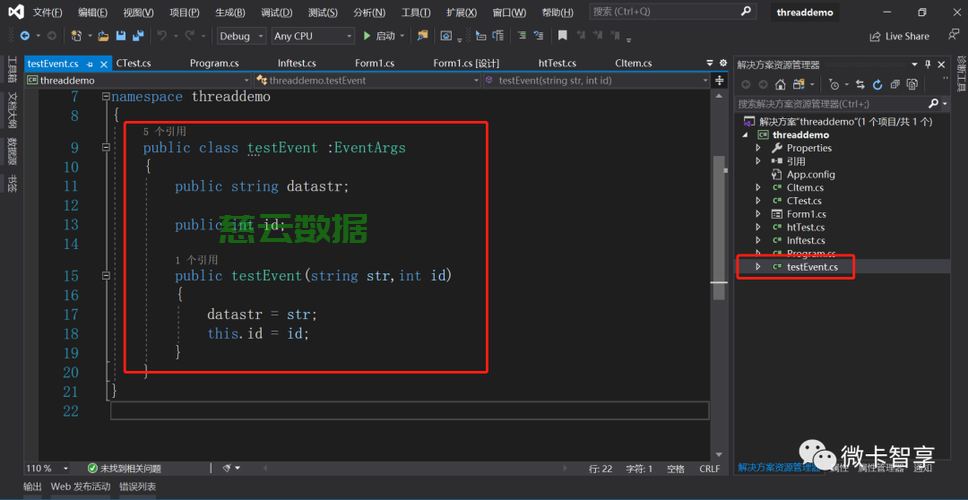Open the 输出 output panel tab
This screenshot has height=500, width=968.
33,486
